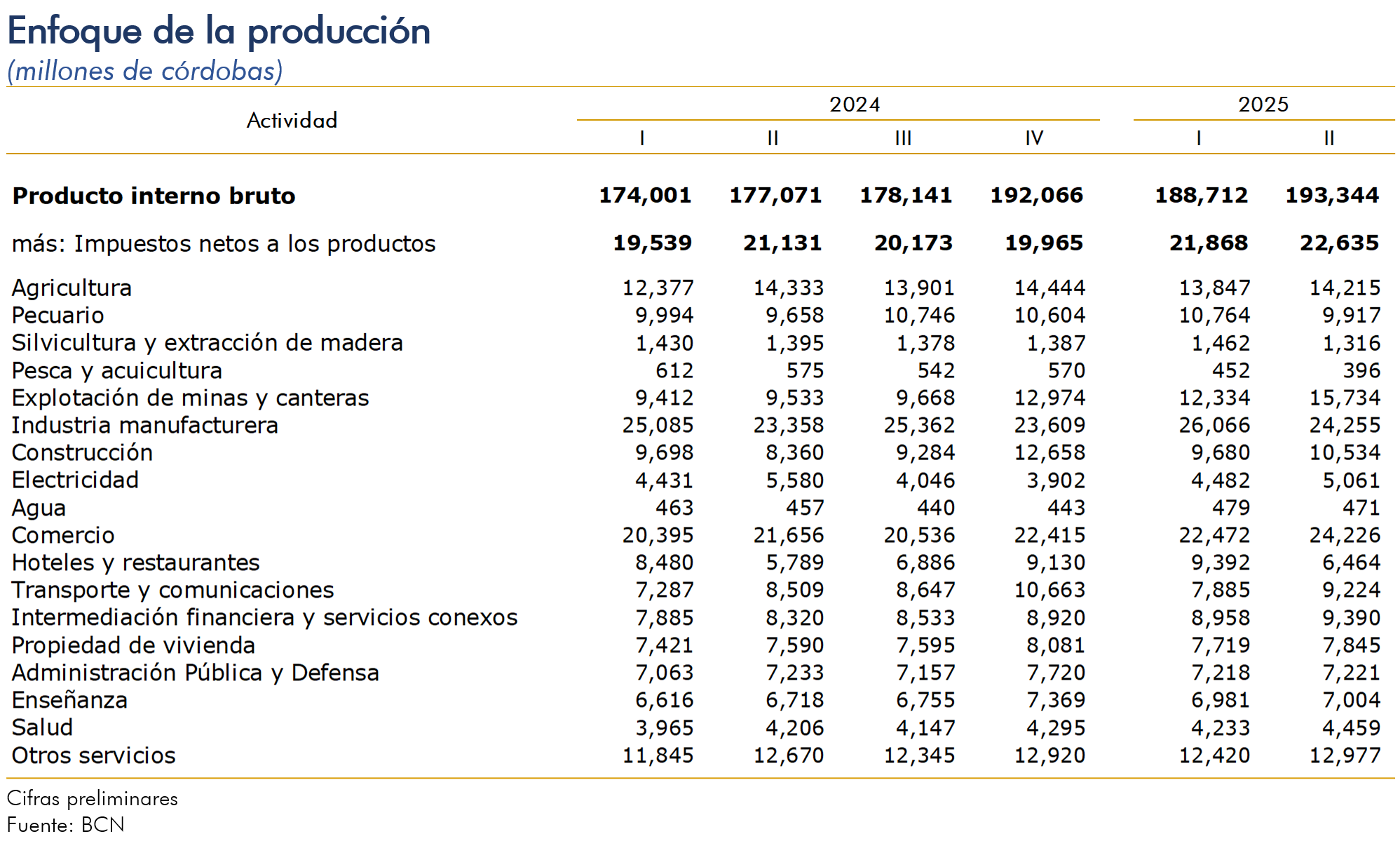
Task: Click the 'Actividad' column header
Action: [x=292, y=121]
